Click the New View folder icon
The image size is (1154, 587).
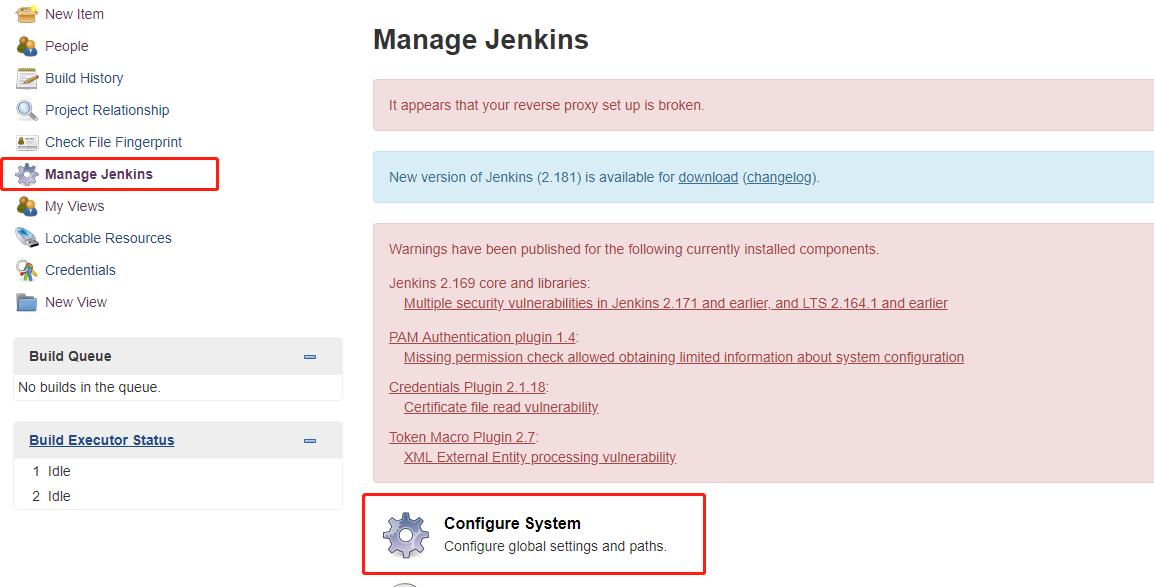coord(26,302)
